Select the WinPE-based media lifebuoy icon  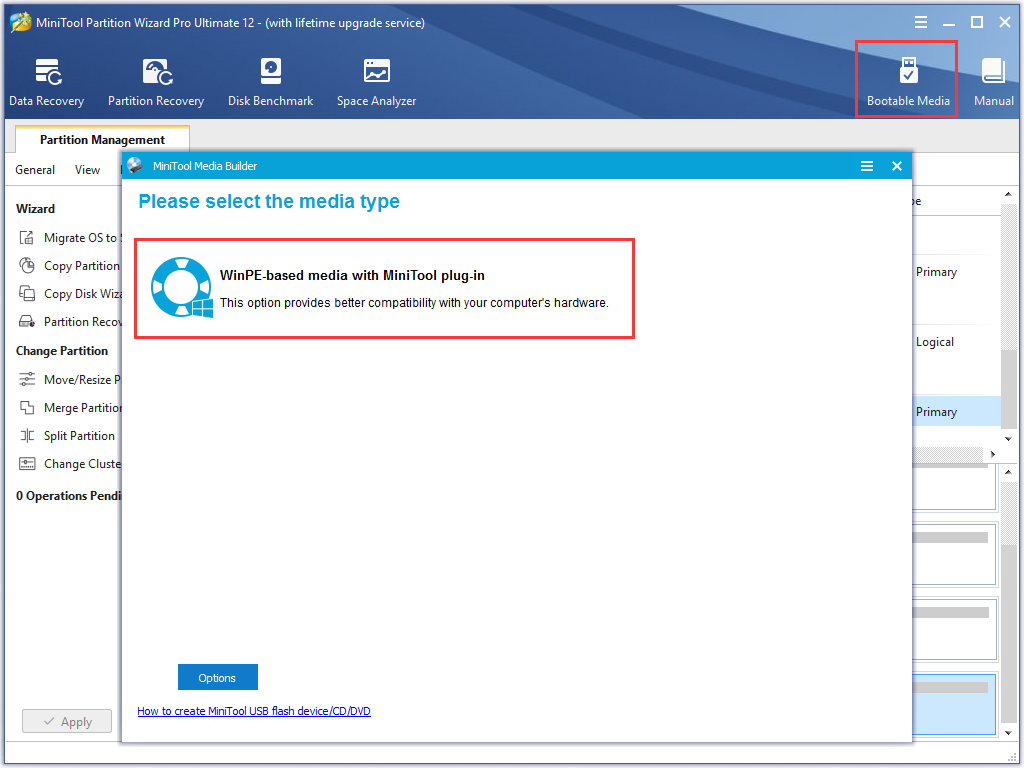[x=182, y=287]
